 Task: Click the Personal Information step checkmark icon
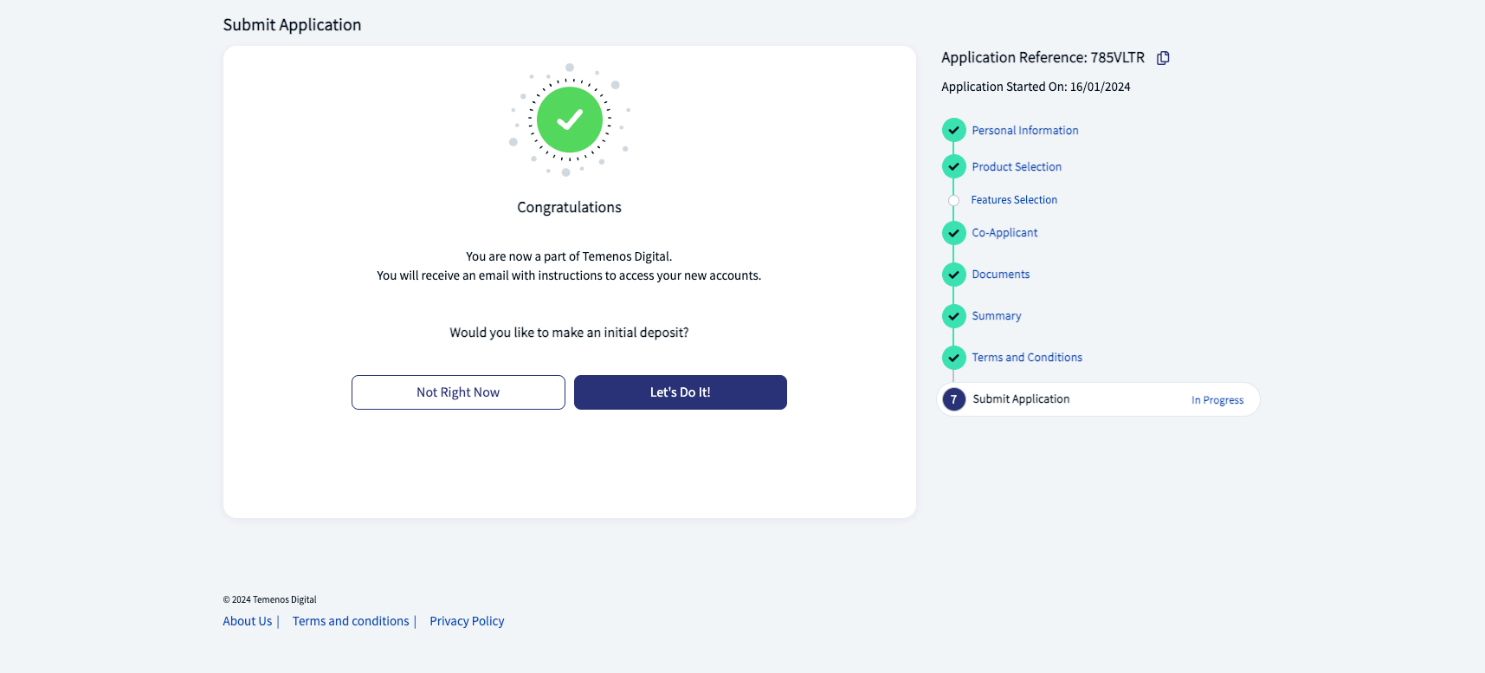point(953,131)
